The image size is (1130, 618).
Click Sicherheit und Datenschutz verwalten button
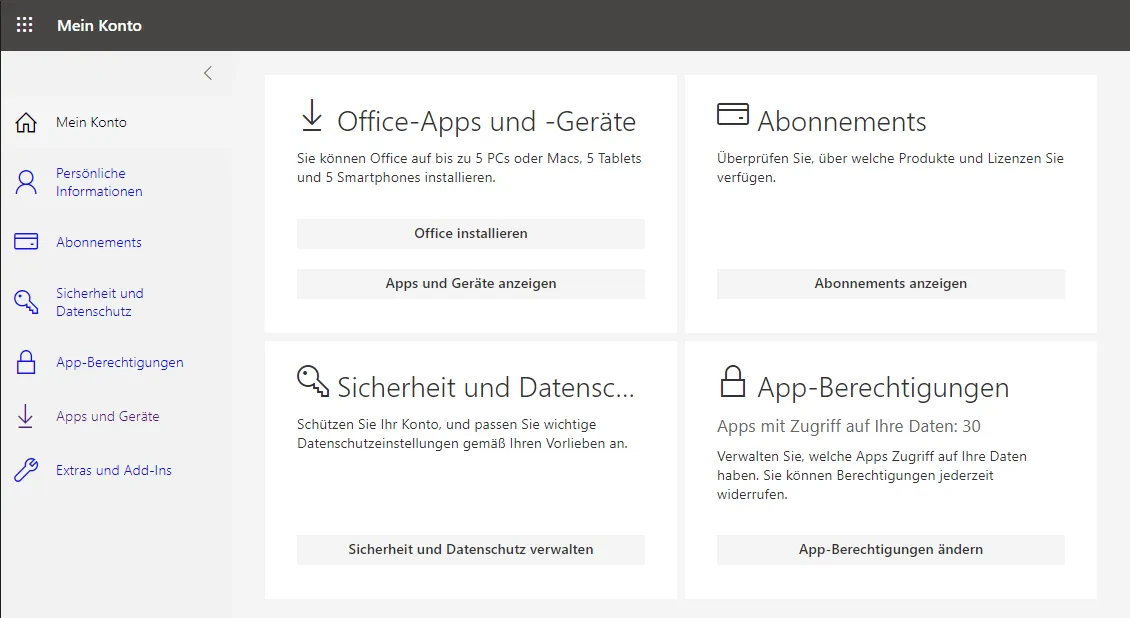click(x=471, y=550)
